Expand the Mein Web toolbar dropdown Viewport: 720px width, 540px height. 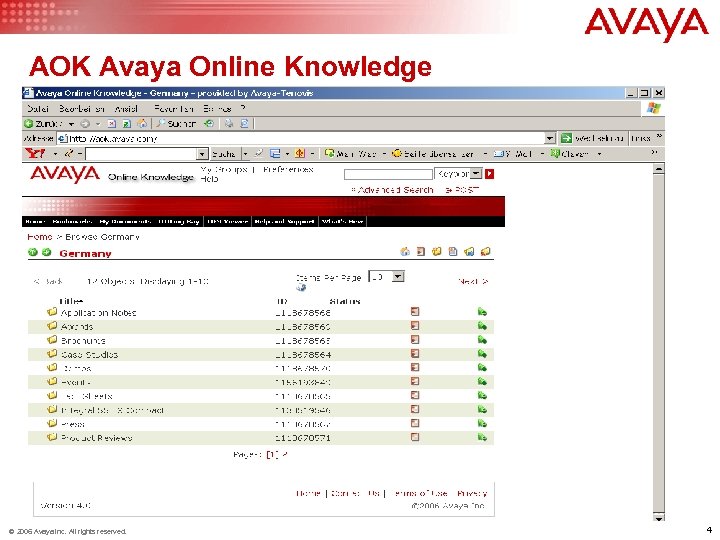384,154
